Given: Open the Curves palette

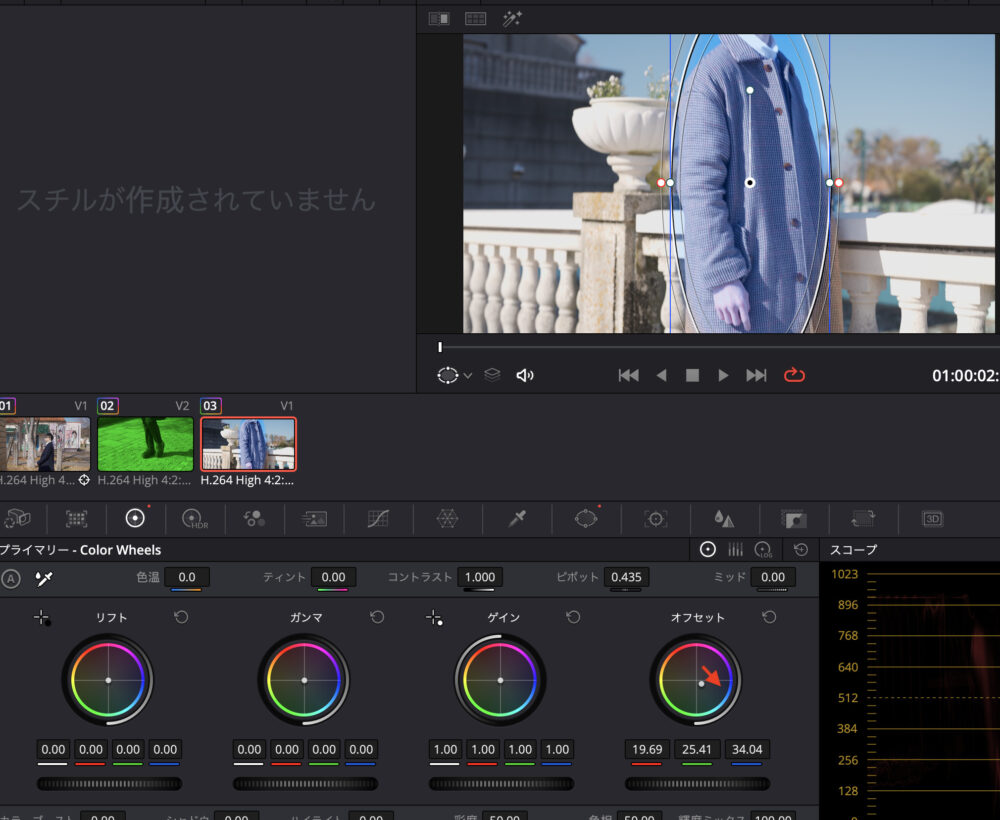Looking at the screenshot, I should [378, 518].
